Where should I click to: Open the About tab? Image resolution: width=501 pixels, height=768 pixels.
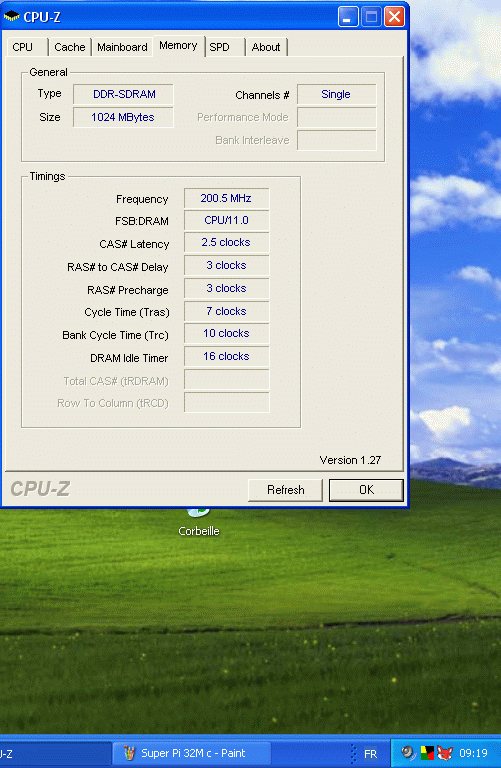click(266, 47)
